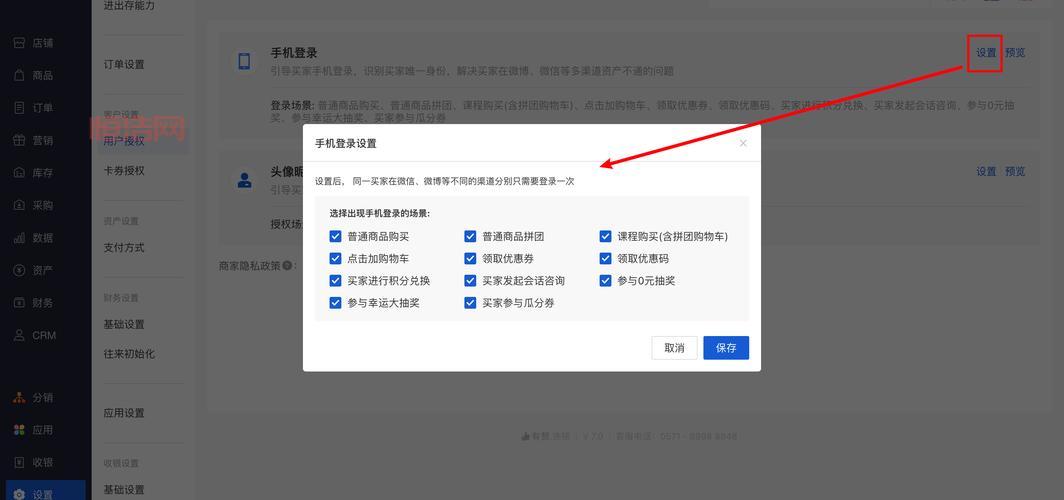Click 预览 link for 手机登录
Image resolution: width=1064 pixels, height=500 pixels.
tap(1015, 53)
